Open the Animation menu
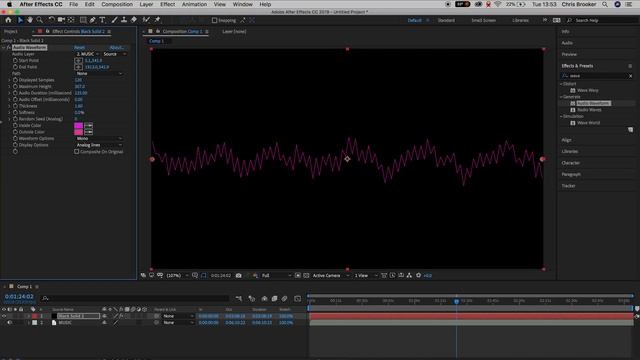 [x=194, y=4]
